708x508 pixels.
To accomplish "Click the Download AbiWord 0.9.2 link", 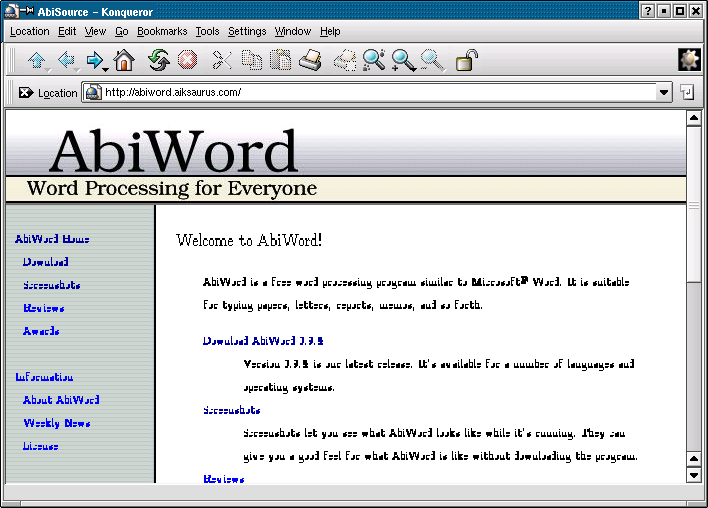I will click(x=263, y=341).
